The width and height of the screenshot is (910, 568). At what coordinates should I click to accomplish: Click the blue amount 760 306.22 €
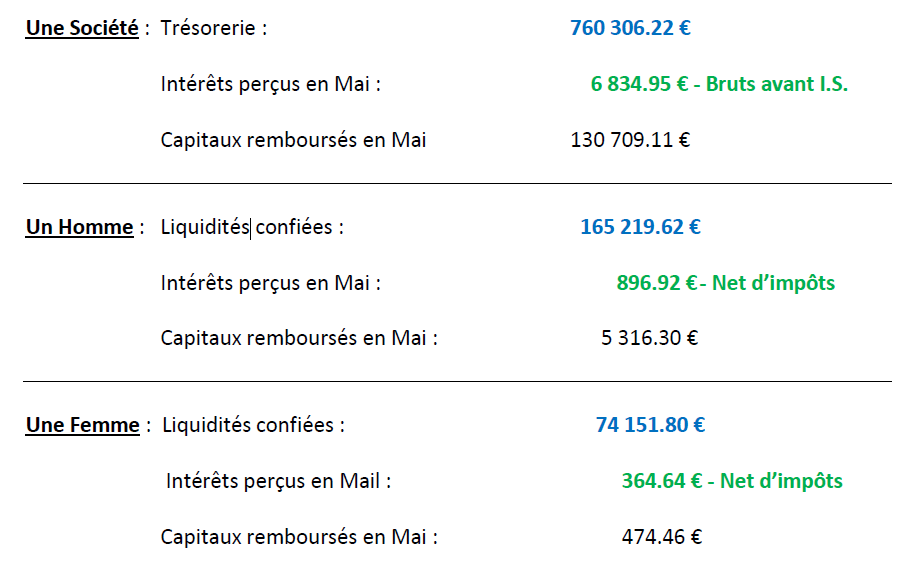(x=630, y=28)
